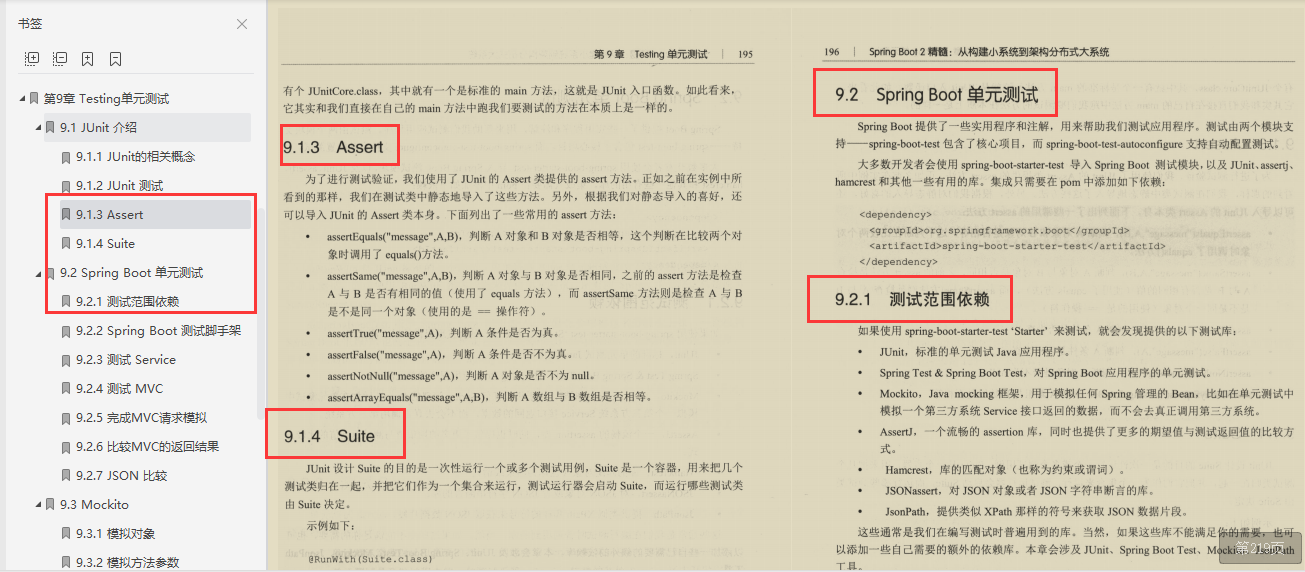Select the 9.1.3 Assert bookmark

coord(155,215)
